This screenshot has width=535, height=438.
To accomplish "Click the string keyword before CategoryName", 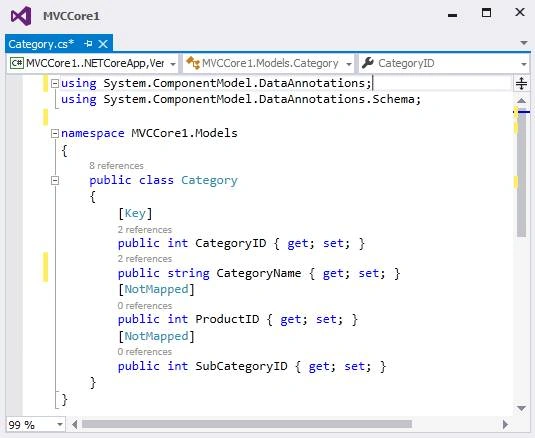I will pyautogui.click(x=188, y=274).
